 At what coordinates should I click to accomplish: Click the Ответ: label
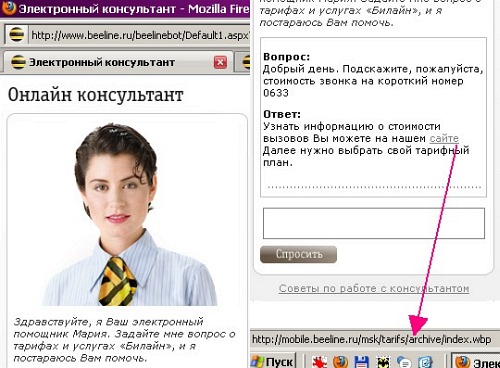pos(282,114)
